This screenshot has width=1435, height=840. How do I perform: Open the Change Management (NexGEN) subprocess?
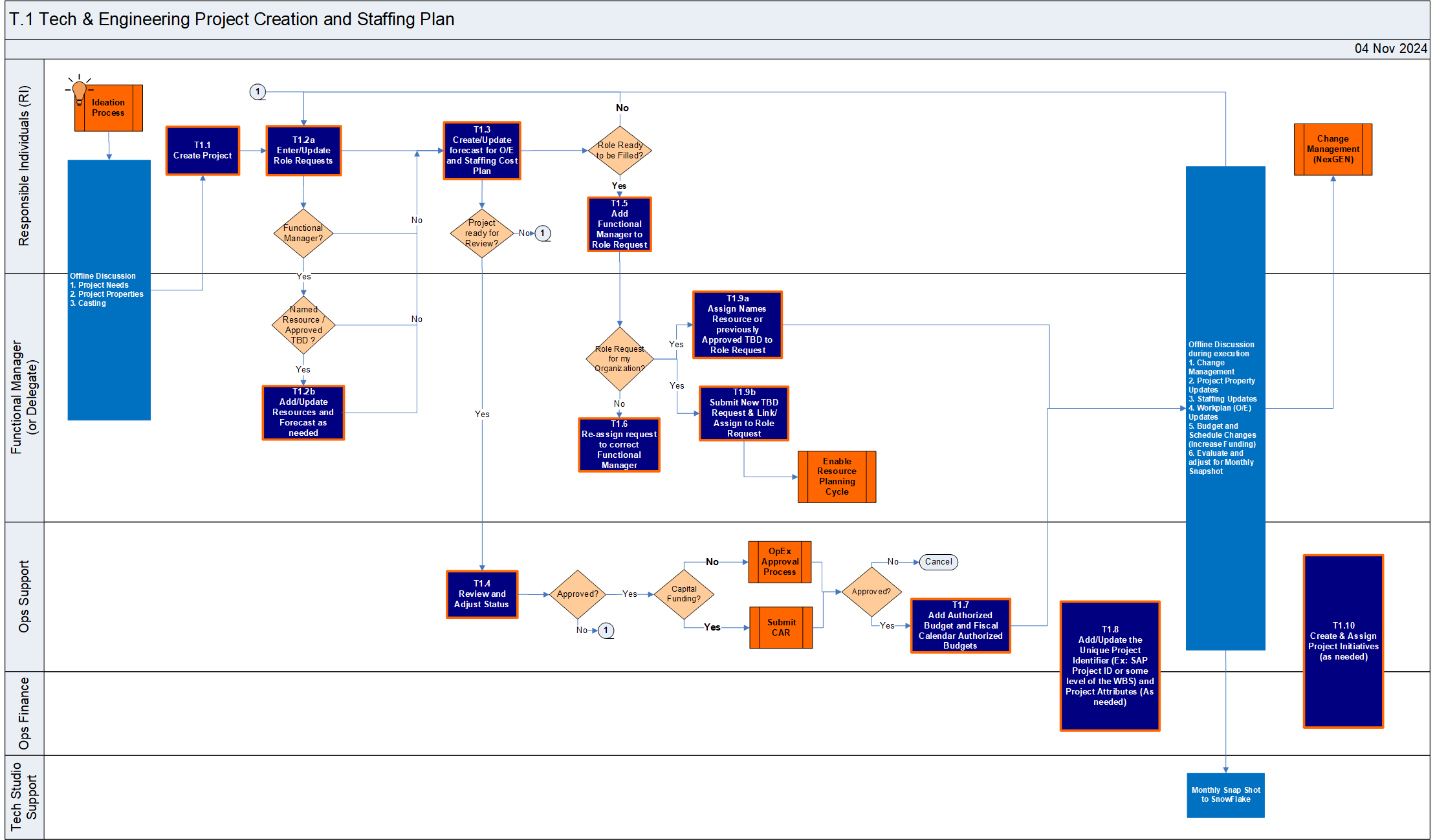[x=1333, y=149]
